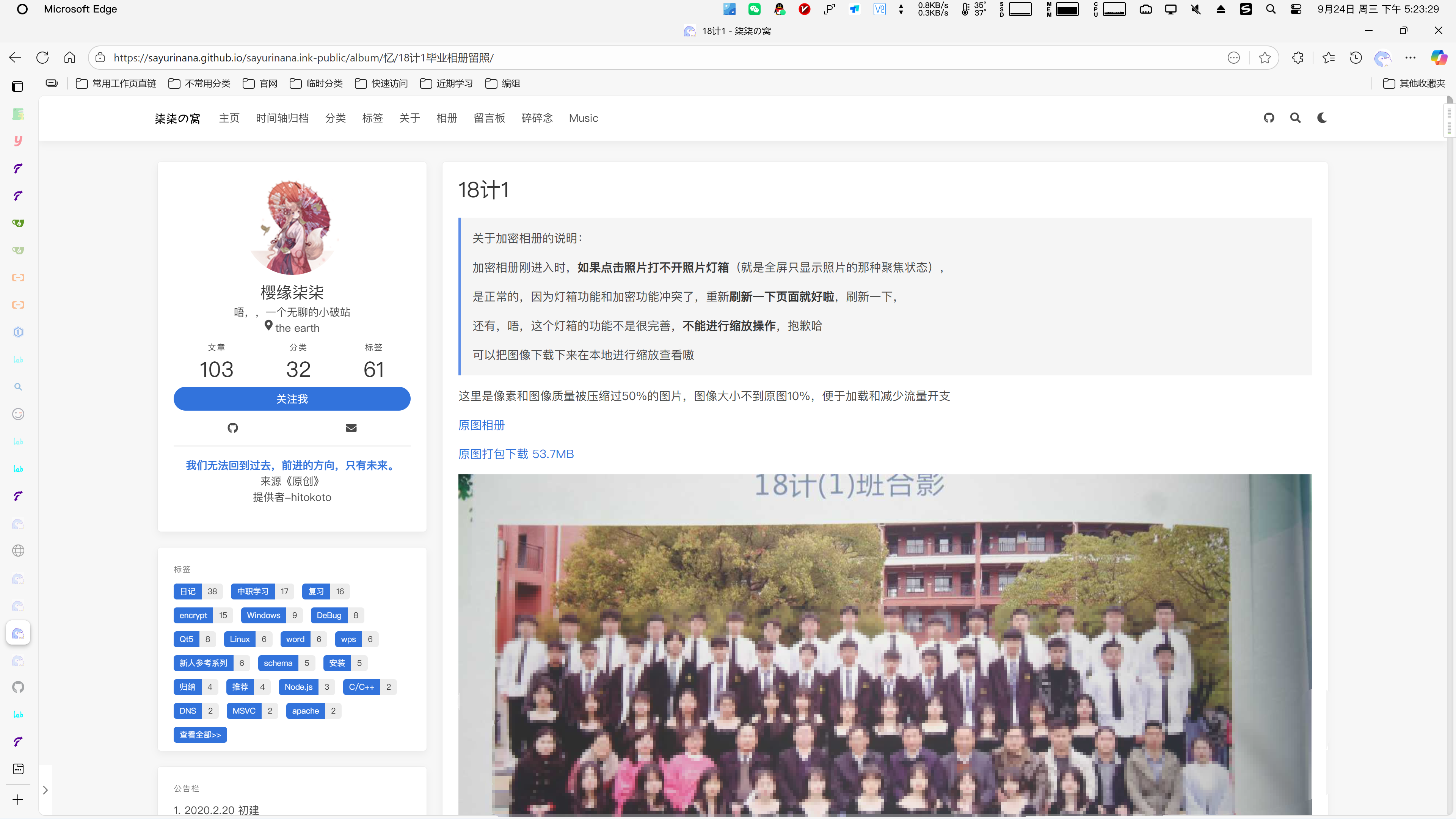
Task: Click browser history clock icon
Action: point(1356,58)
